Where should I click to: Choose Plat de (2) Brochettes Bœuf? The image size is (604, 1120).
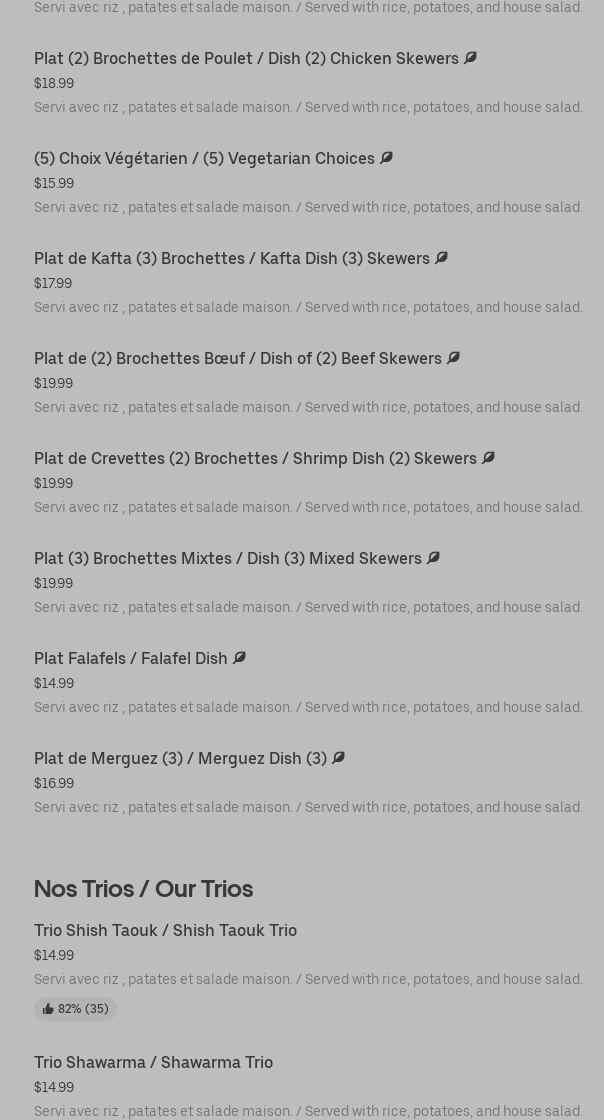coord(237,358)
